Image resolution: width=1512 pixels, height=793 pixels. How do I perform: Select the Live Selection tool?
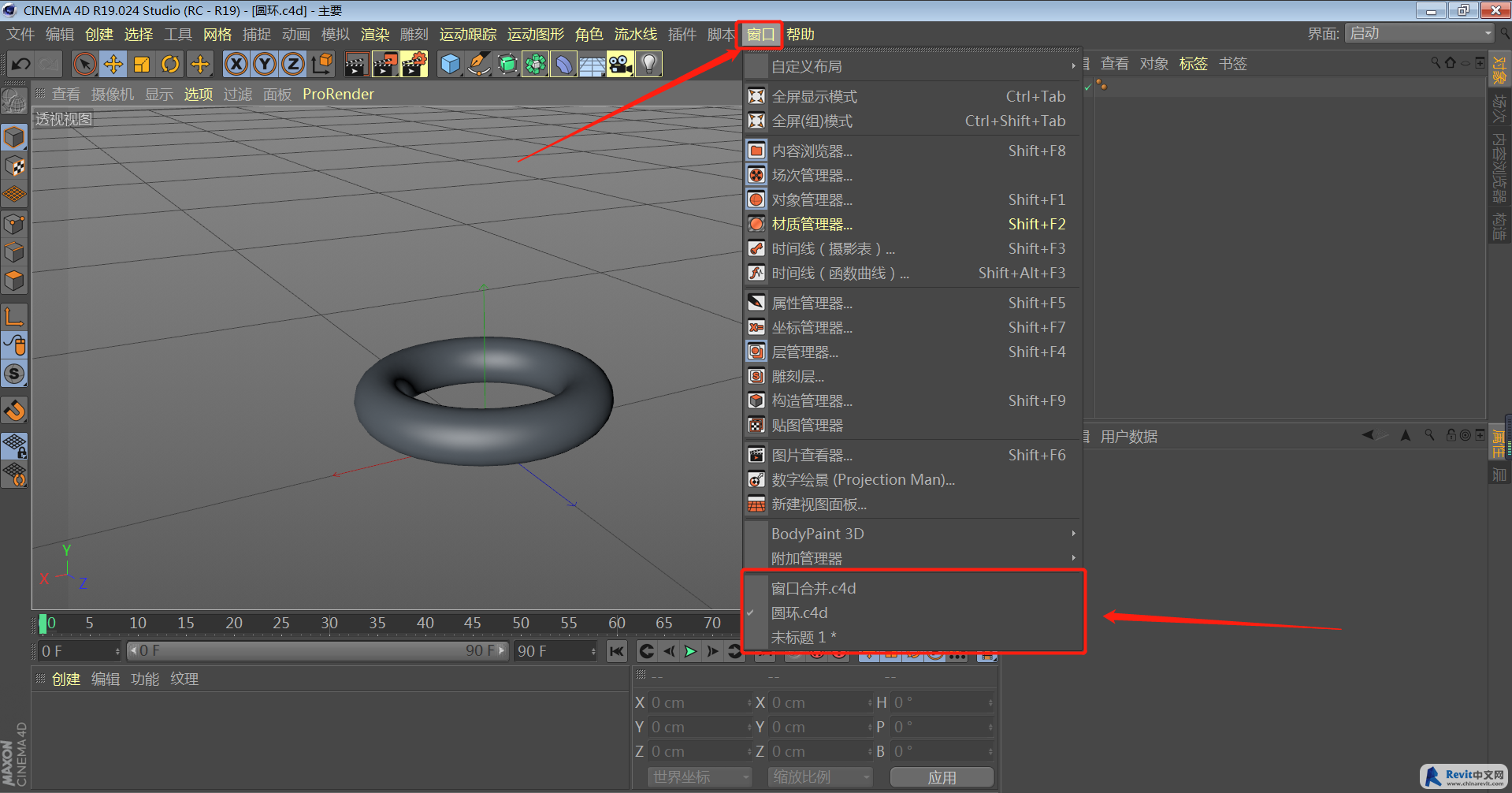pyautogui.click(x=85, y=64)
